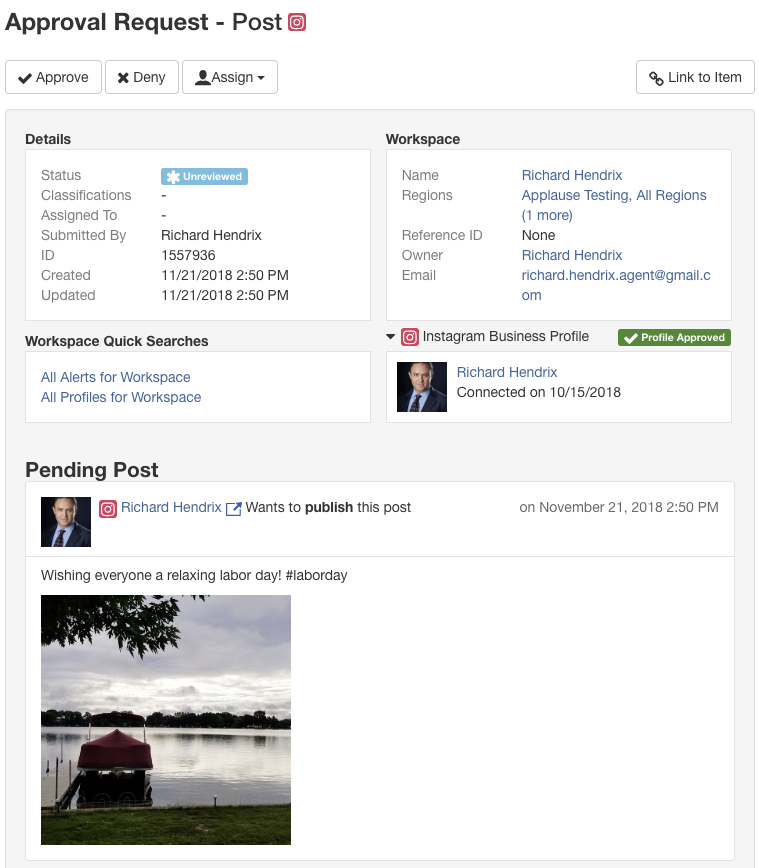
Task: Expand regions via the (1 more) link
Action: pyautogui.click(x=547, y=215)
